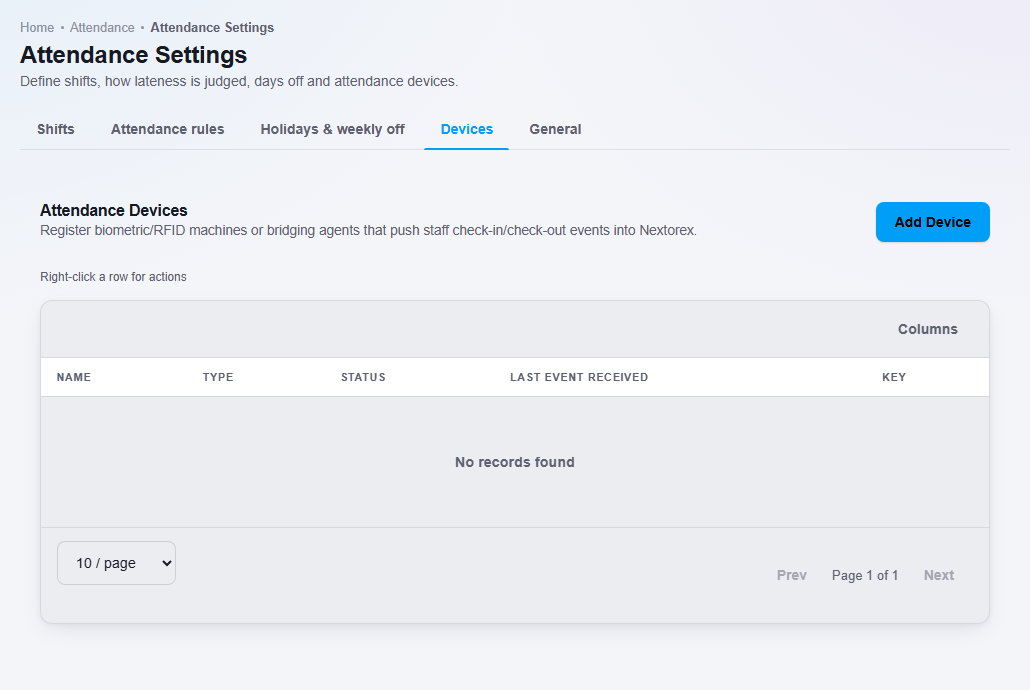Select the Devices tab
Image resolution: width=1030 pixels, height=690 pixels.
coord(466,129)
